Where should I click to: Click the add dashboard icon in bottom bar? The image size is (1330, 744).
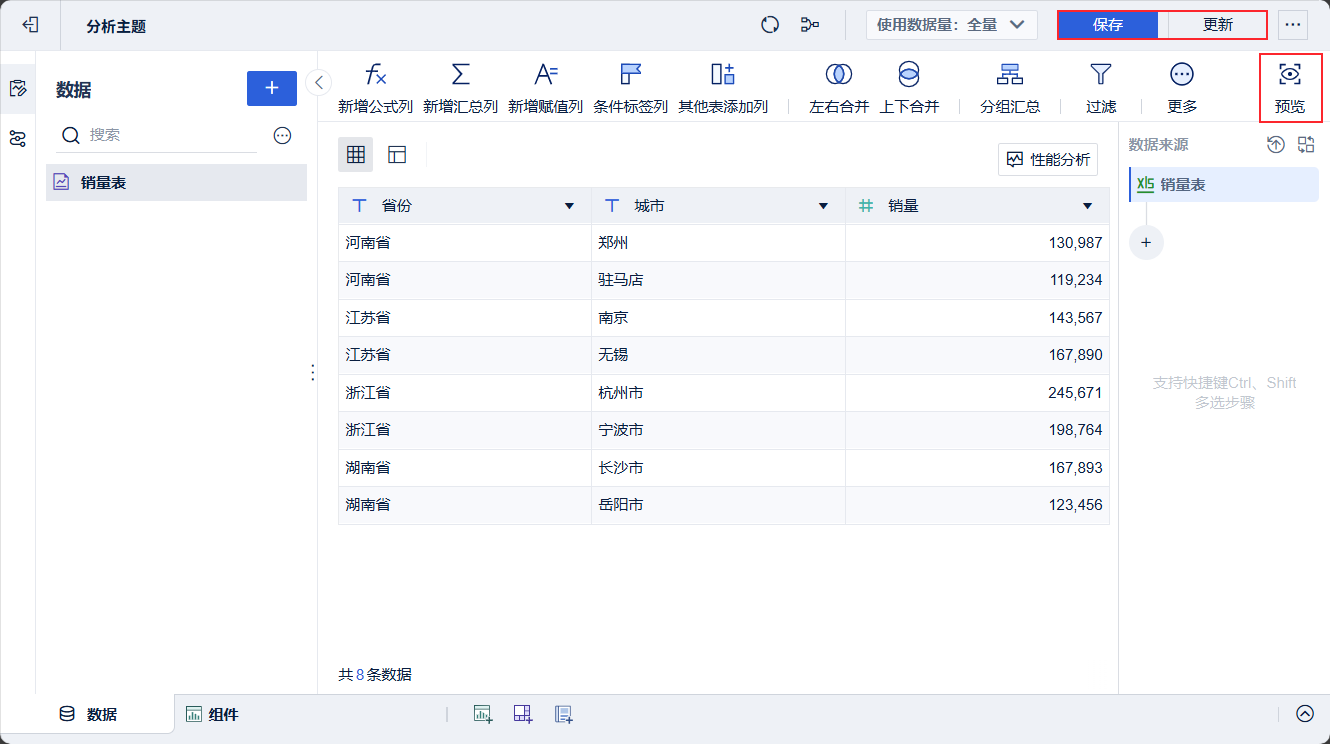pos(523,714)
